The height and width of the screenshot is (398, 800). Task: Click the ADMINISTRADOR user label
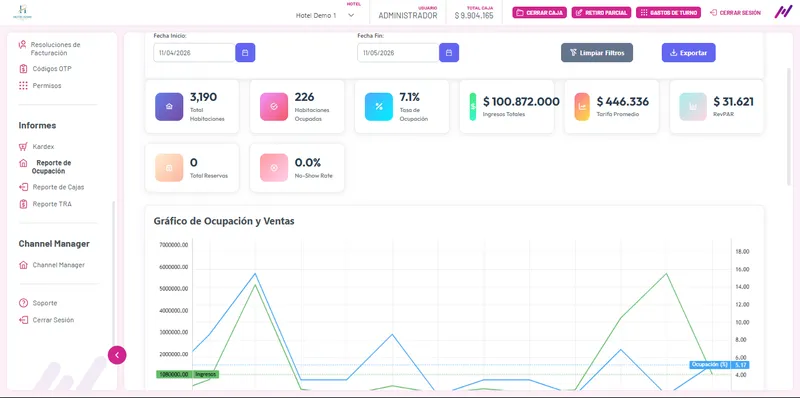point(408,16)
